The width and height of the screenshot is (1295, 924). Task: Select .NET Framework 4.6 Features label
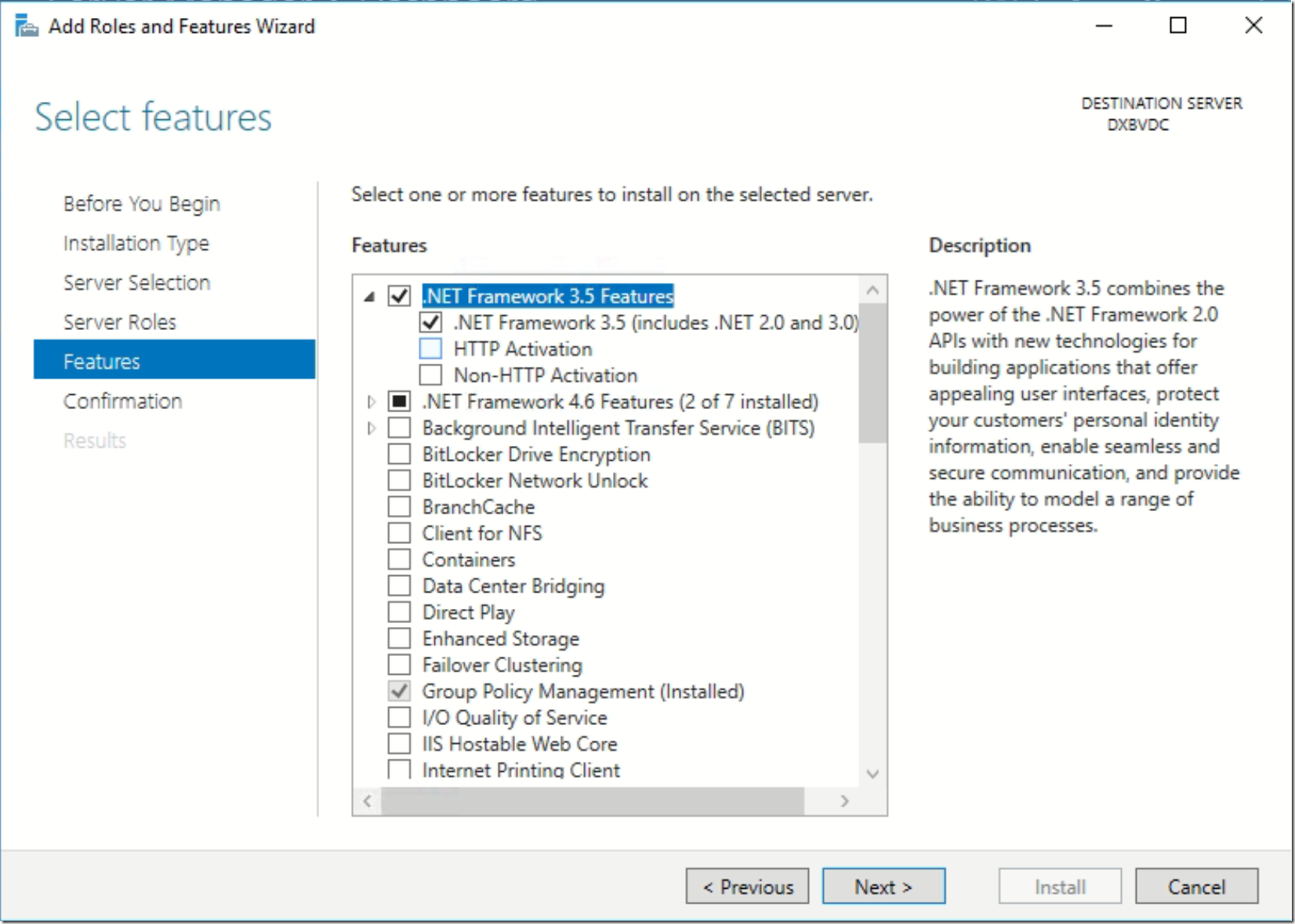pos(620,401)
